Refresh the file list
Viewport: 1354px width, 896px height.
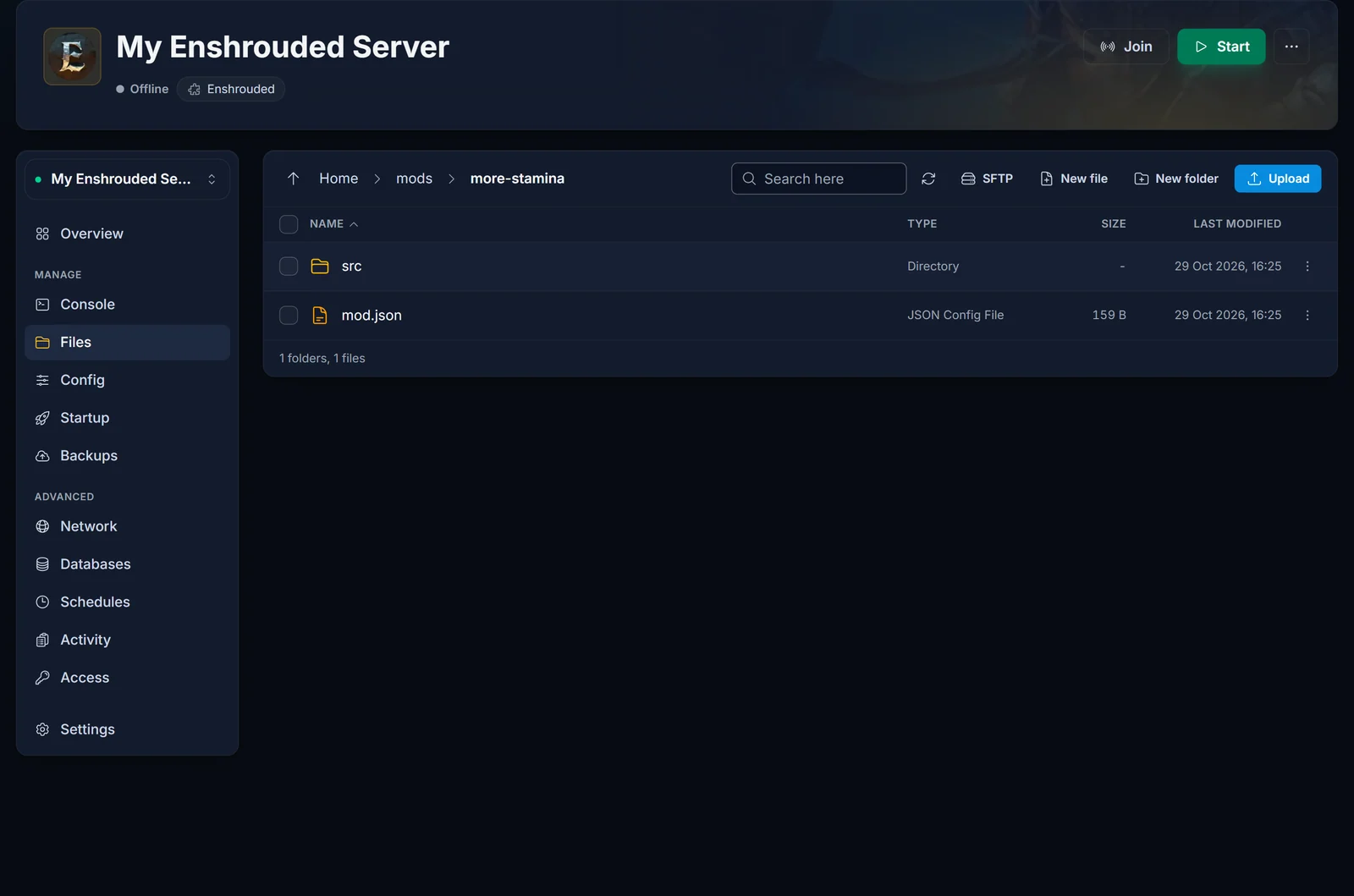click(928, 179)
